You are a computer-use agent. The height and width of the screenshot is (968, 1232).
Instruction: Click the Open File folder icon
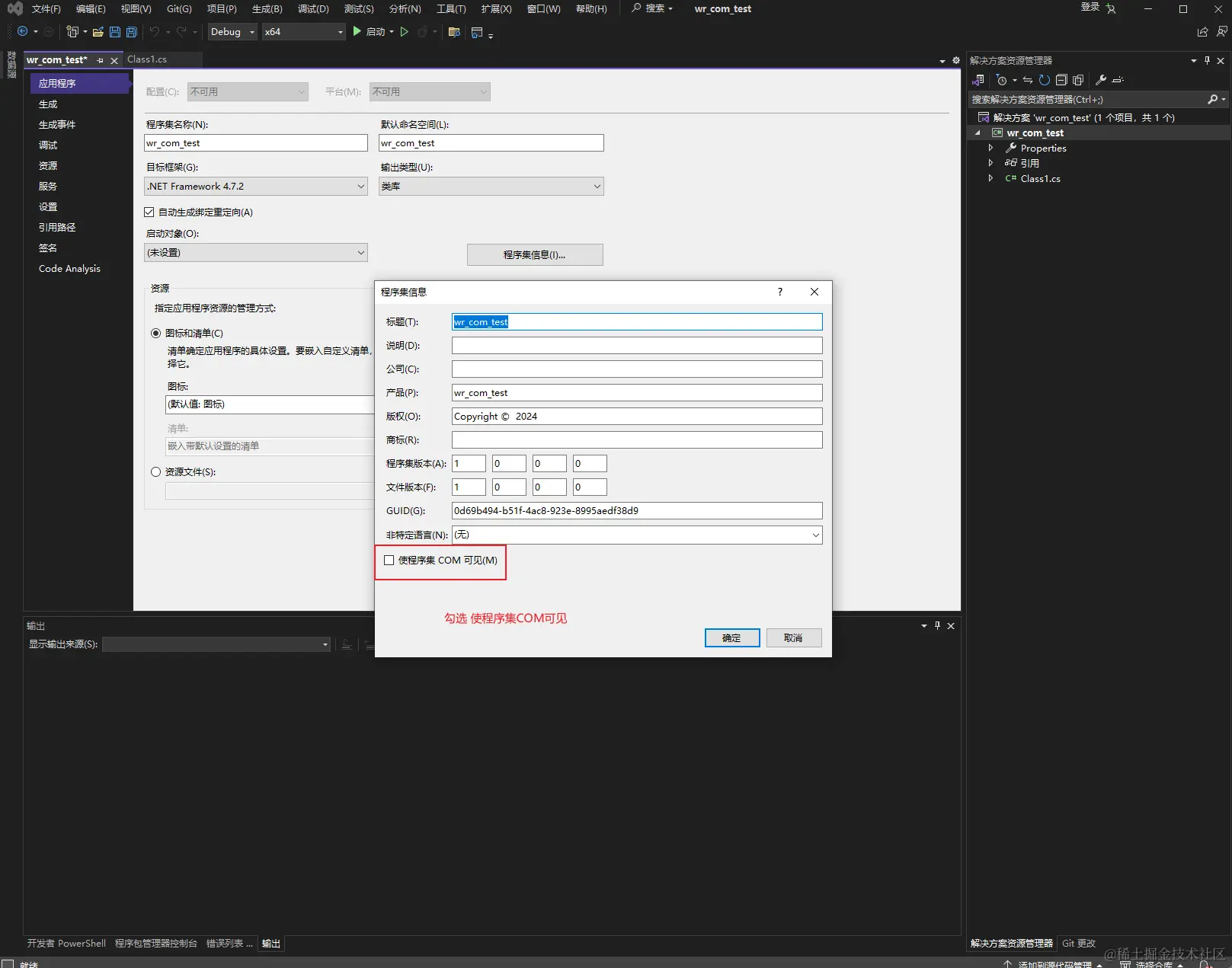coord(98,32)
